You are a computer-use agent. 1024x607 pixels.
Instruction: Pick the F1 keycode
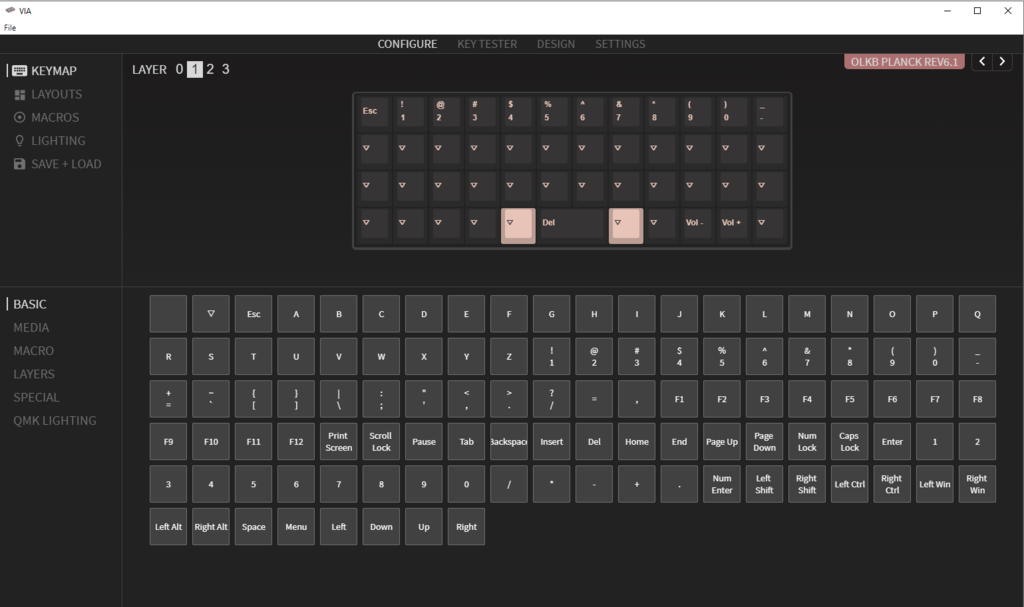[679, 399]
